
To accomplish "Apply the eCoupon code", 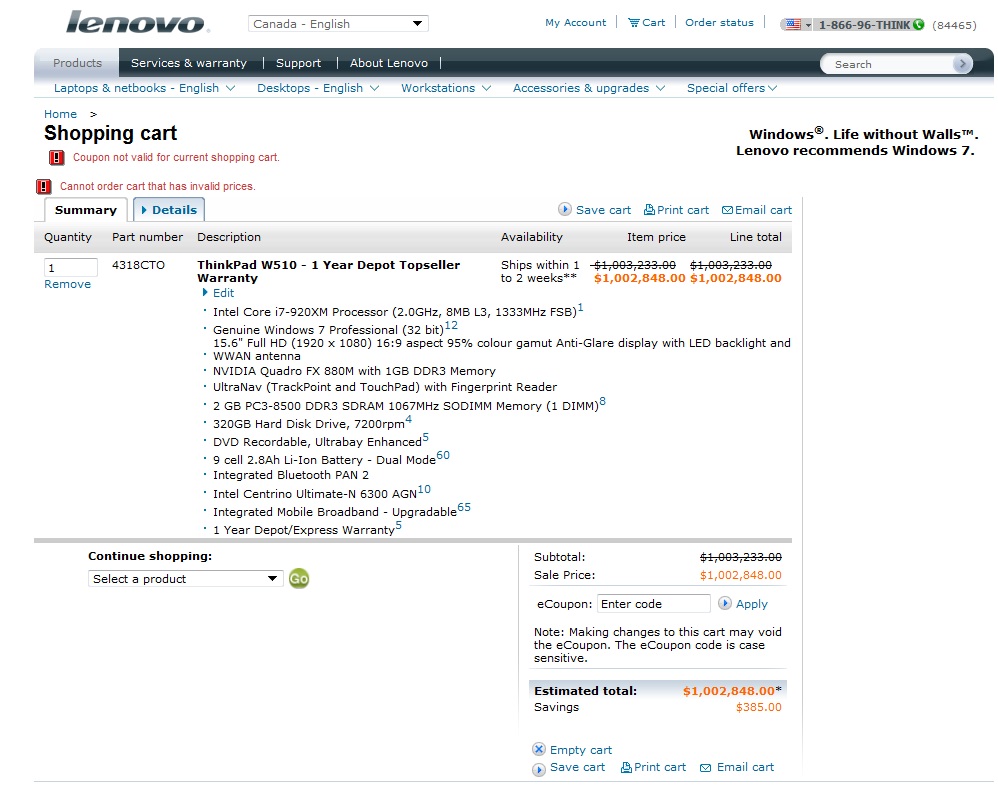I will coord(743,603).
